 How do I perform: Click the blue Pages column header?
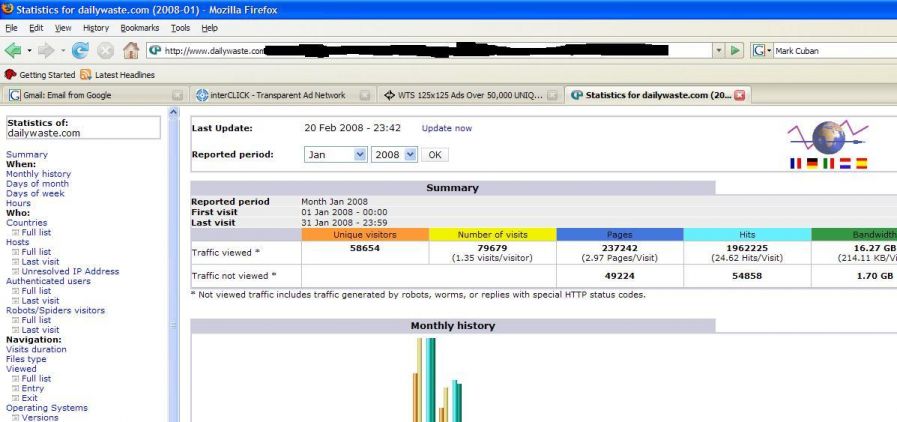point(620,234)
